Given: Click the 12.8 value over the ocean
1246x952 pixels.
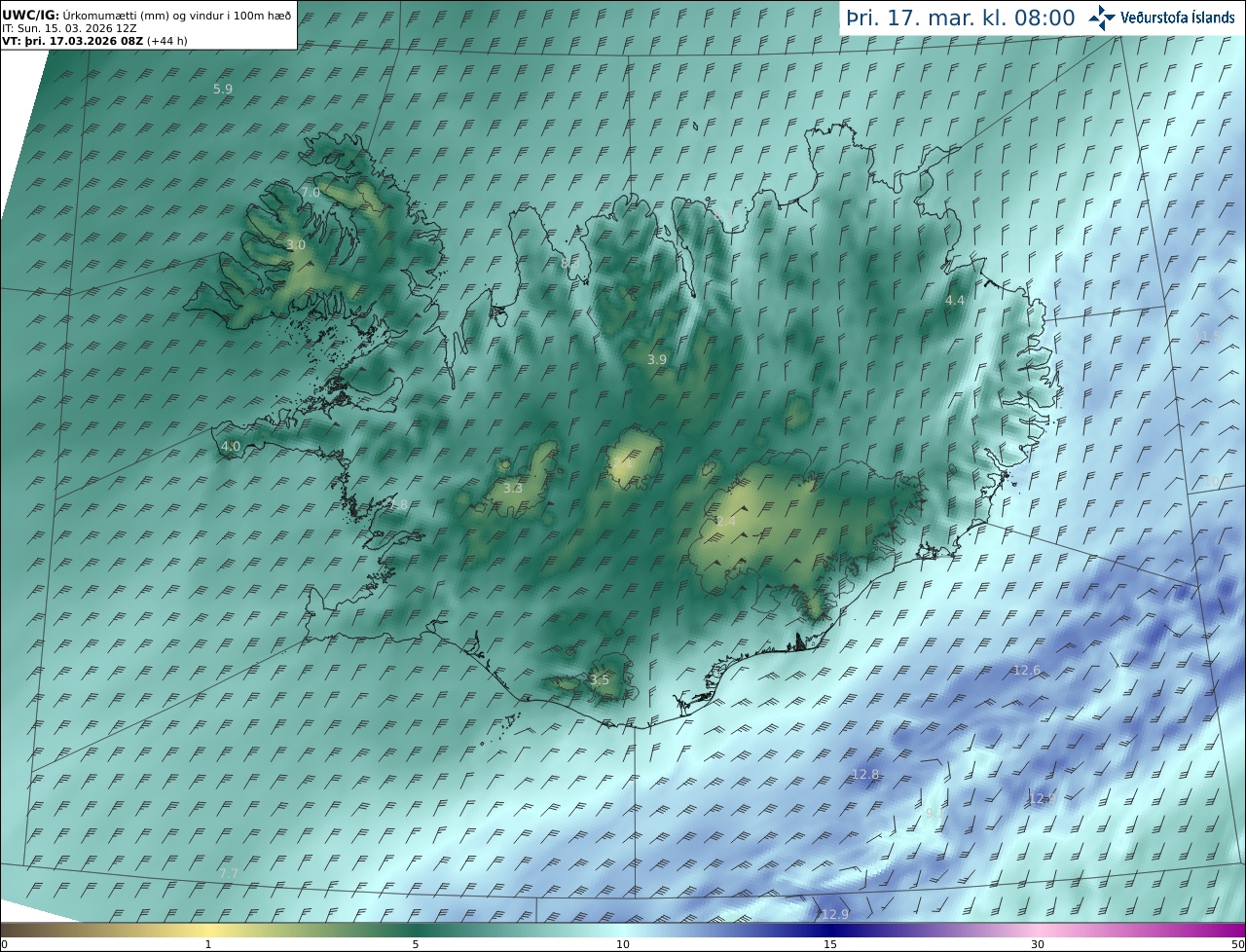Looking at the screenshot, I should pyautogui.click(x=865, y=775).
